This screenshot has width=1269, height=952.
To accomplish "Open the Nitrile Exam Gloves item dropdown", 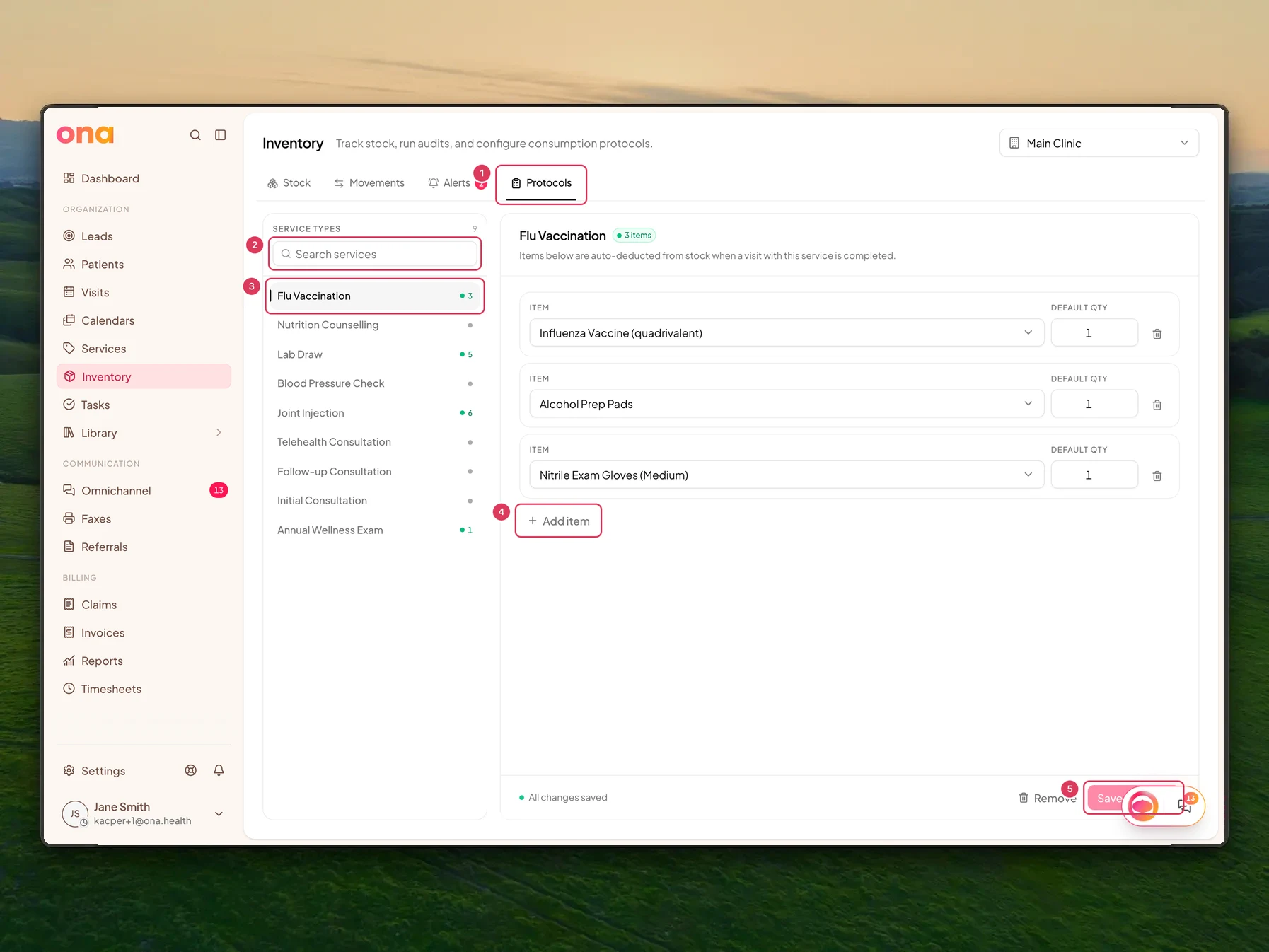I will (787, 475).
